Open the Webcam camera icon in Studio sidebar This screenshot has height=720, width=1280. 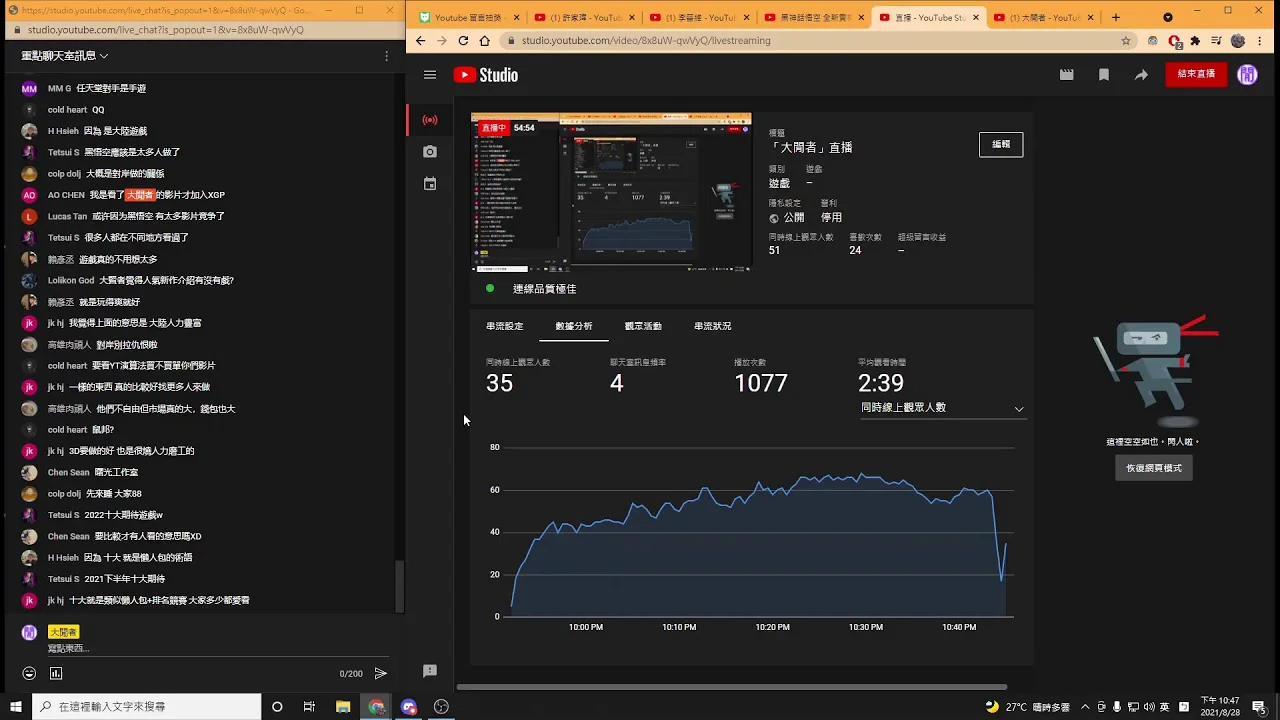click(x=429, y=152)
